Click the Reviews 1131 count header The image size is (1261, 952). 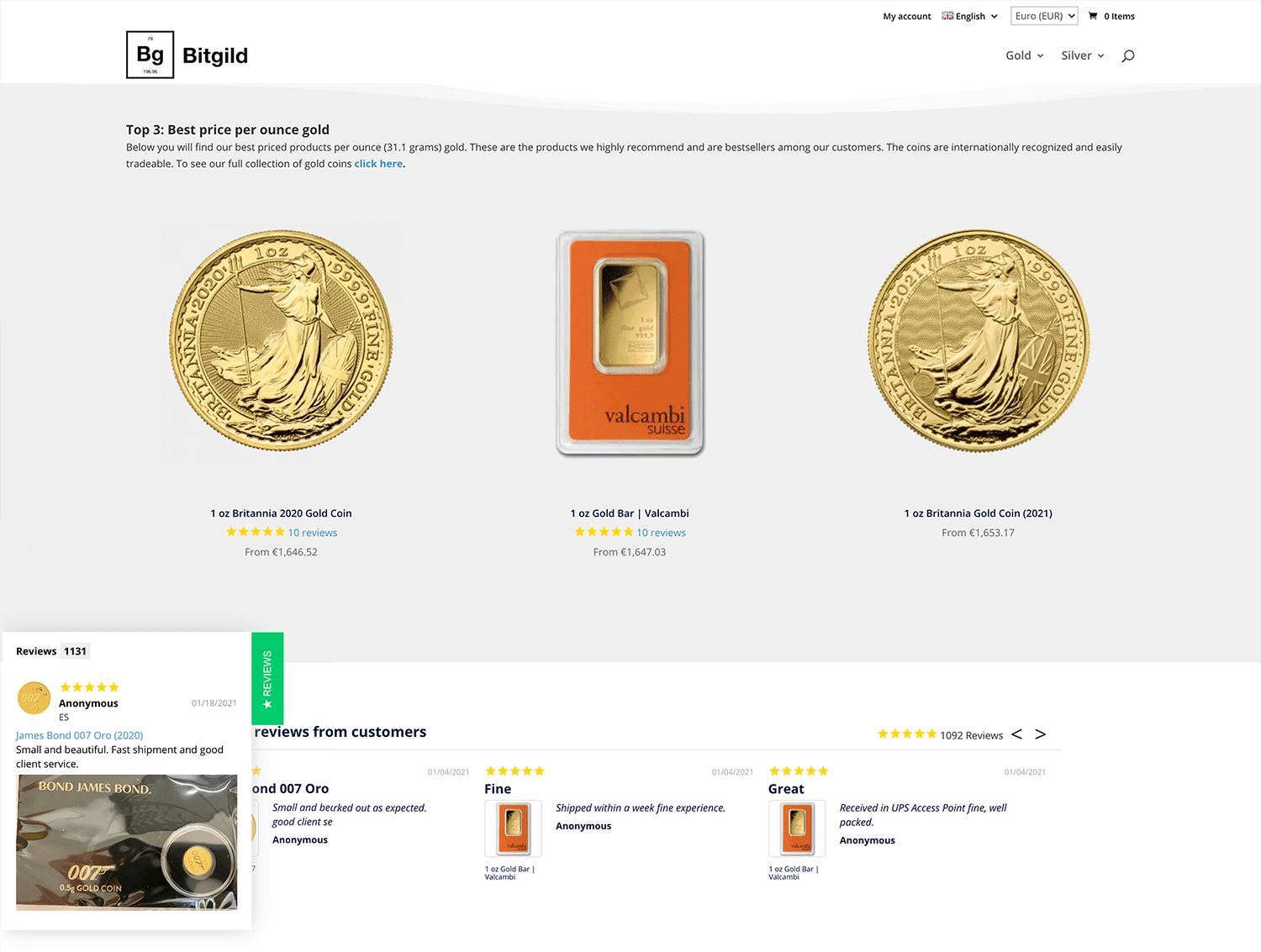point(51,651)
